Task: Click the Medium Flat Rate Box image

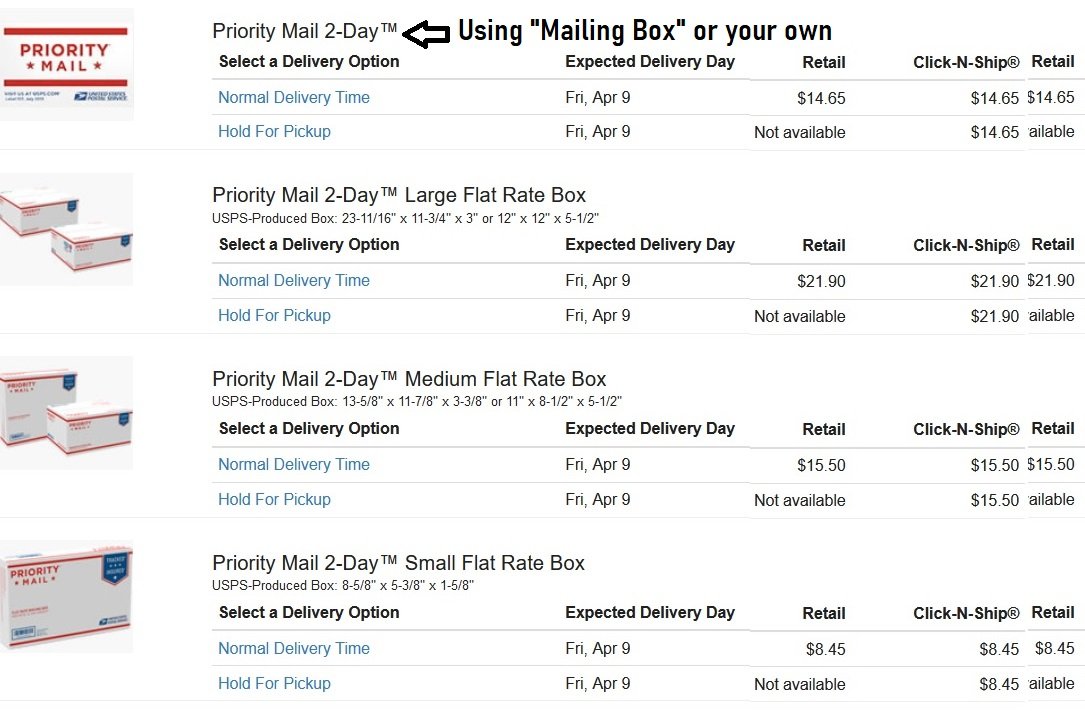Action: click(67, 412)
